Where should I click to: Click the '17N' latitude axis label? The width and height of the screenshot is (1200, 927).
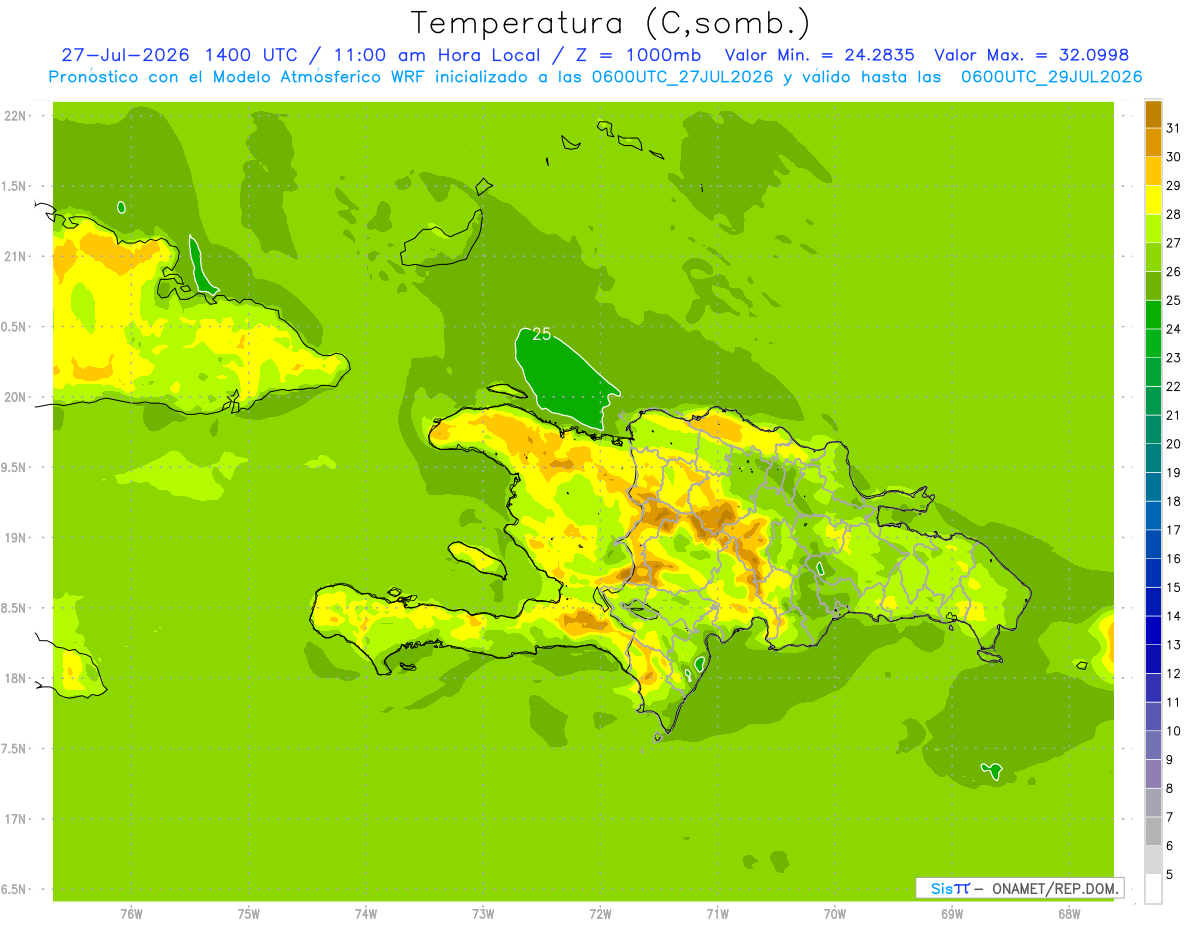(x=17, y=819)
